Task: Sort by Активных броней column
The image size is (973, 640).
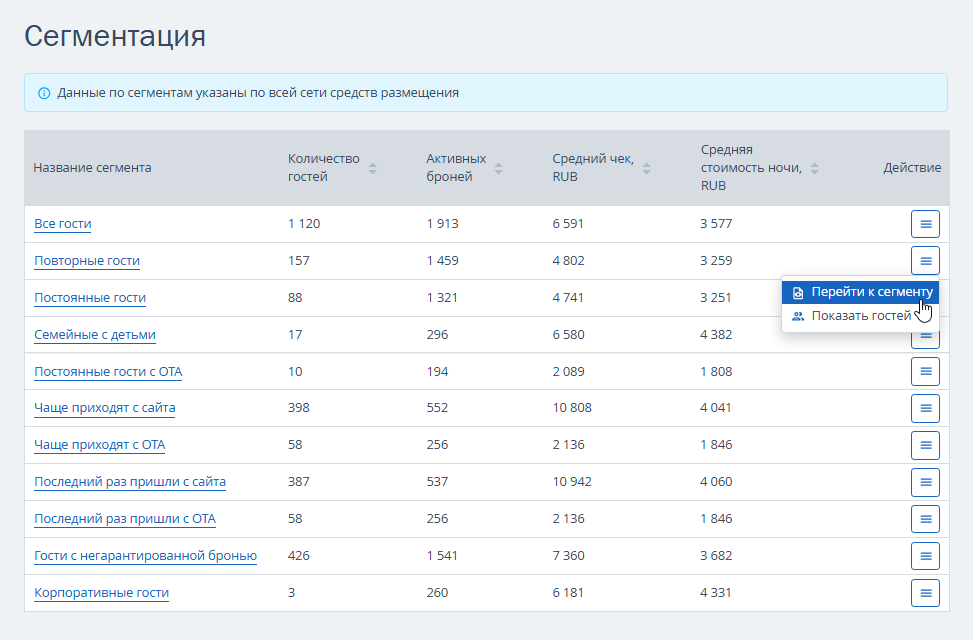Action: (x=498, y=169)
